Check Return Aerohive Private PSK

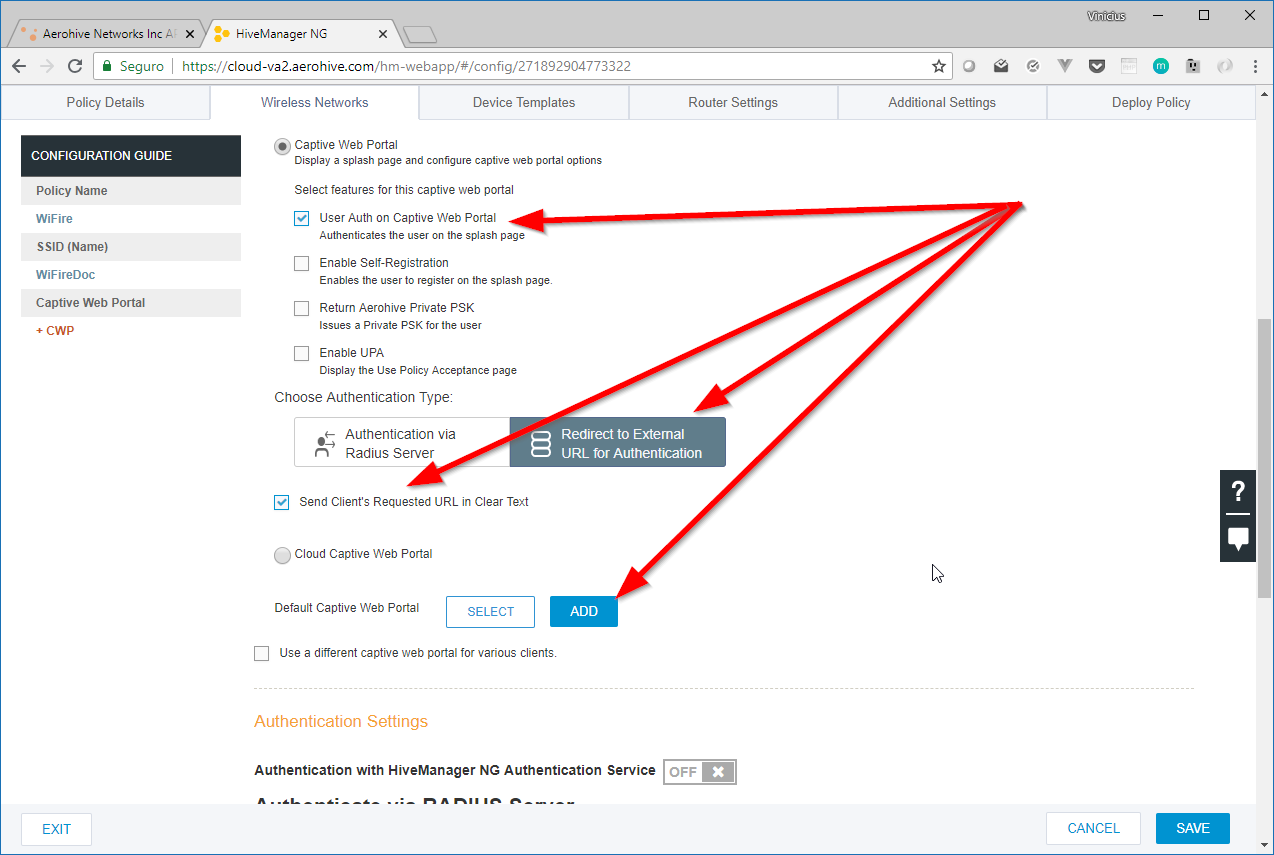301,308
